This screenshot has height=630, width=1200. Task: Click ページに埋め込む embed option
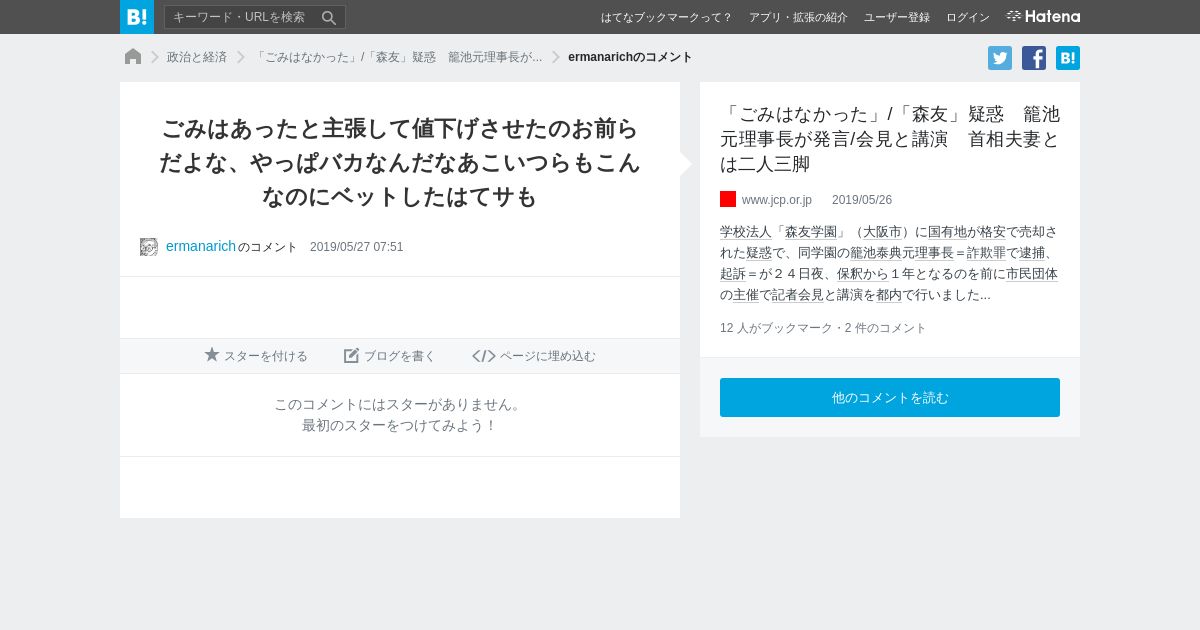click(534, 355)
